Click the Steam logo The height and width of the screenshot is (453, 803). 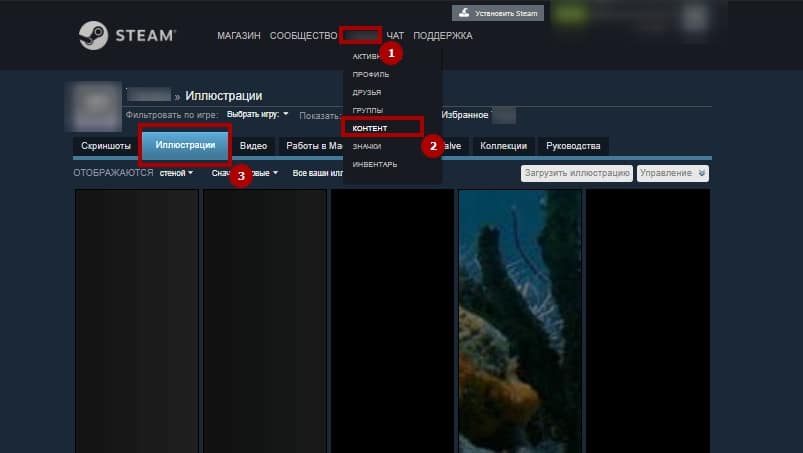(127, 35)
